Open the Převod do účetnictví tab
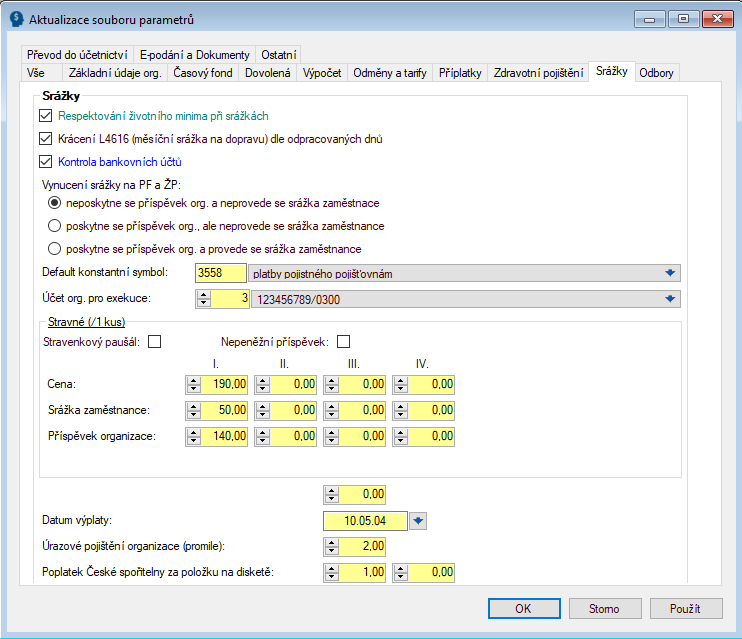Screen dimensions: 742x639 tap(77, 55)
